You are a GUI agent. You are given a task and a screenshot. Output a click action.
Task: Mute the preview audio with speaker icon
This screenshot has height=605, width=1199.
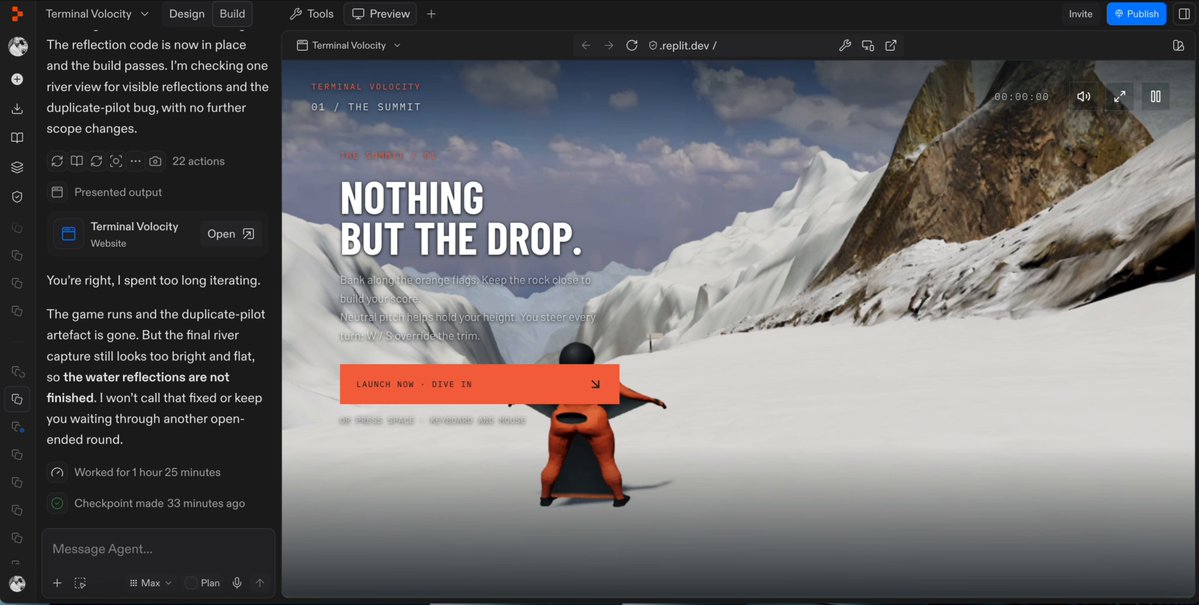pos(1084,96)
